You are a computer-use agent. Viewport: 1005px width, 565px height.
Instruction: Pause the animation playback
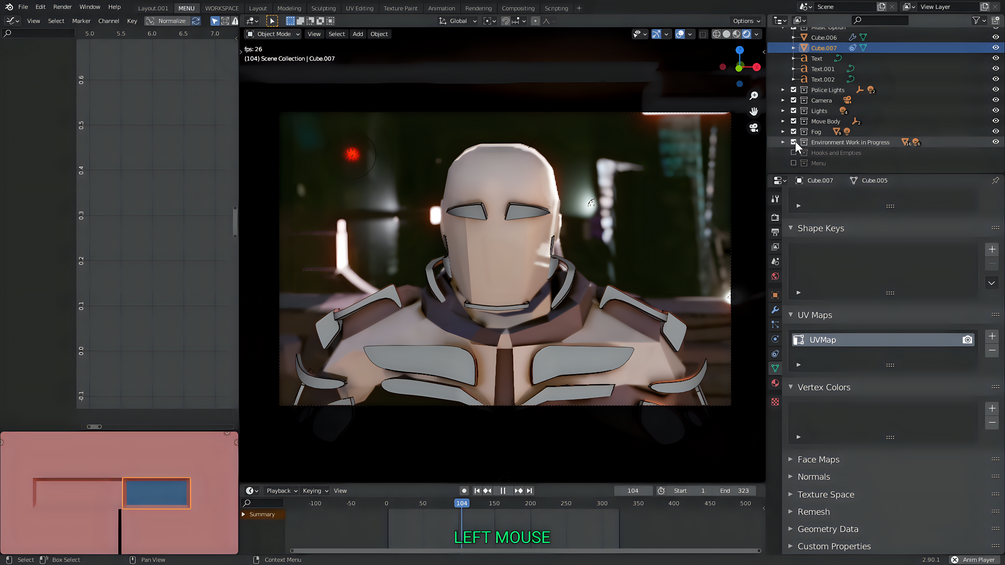coord(502,491)
